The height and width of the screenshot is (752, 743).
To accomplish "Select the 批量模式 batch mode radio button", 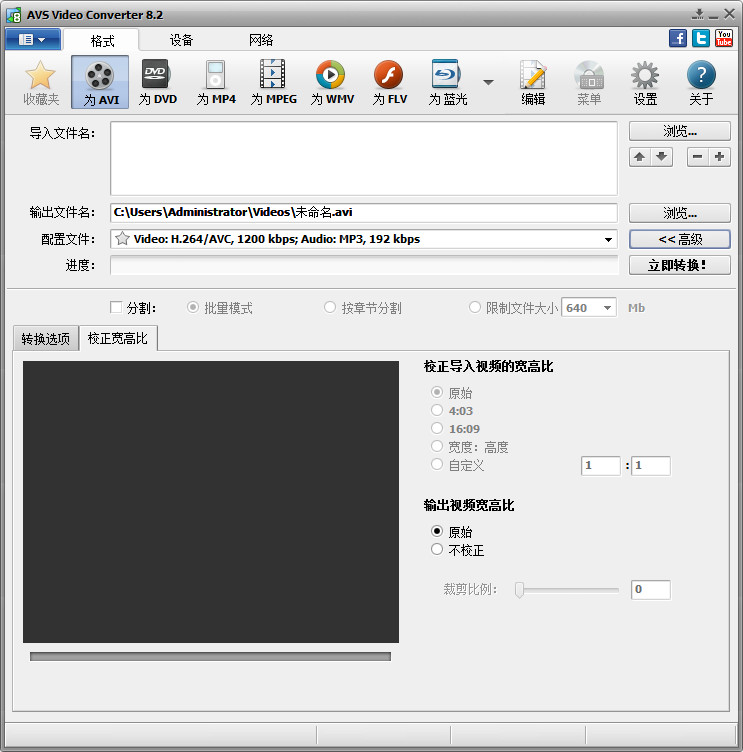I will [192, 307].
